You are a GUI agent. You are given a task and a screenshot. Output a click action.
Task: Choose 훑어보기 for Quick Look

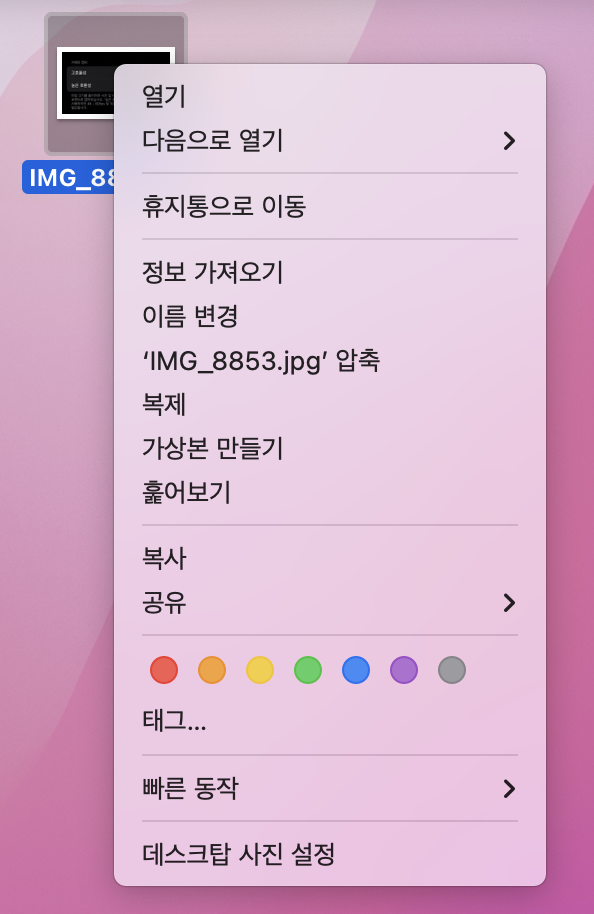pyautogui.click(x=330, y=492)
